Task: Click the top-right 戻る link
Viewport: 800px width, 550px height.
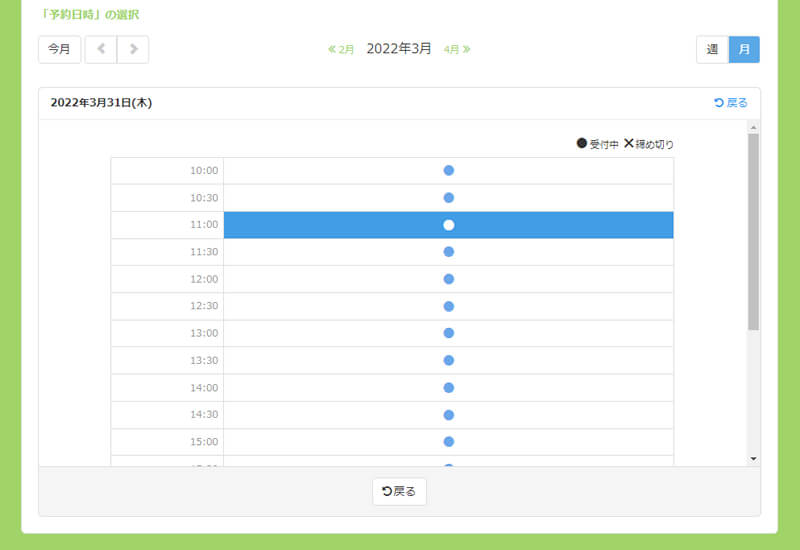Action: coord(731,102)
